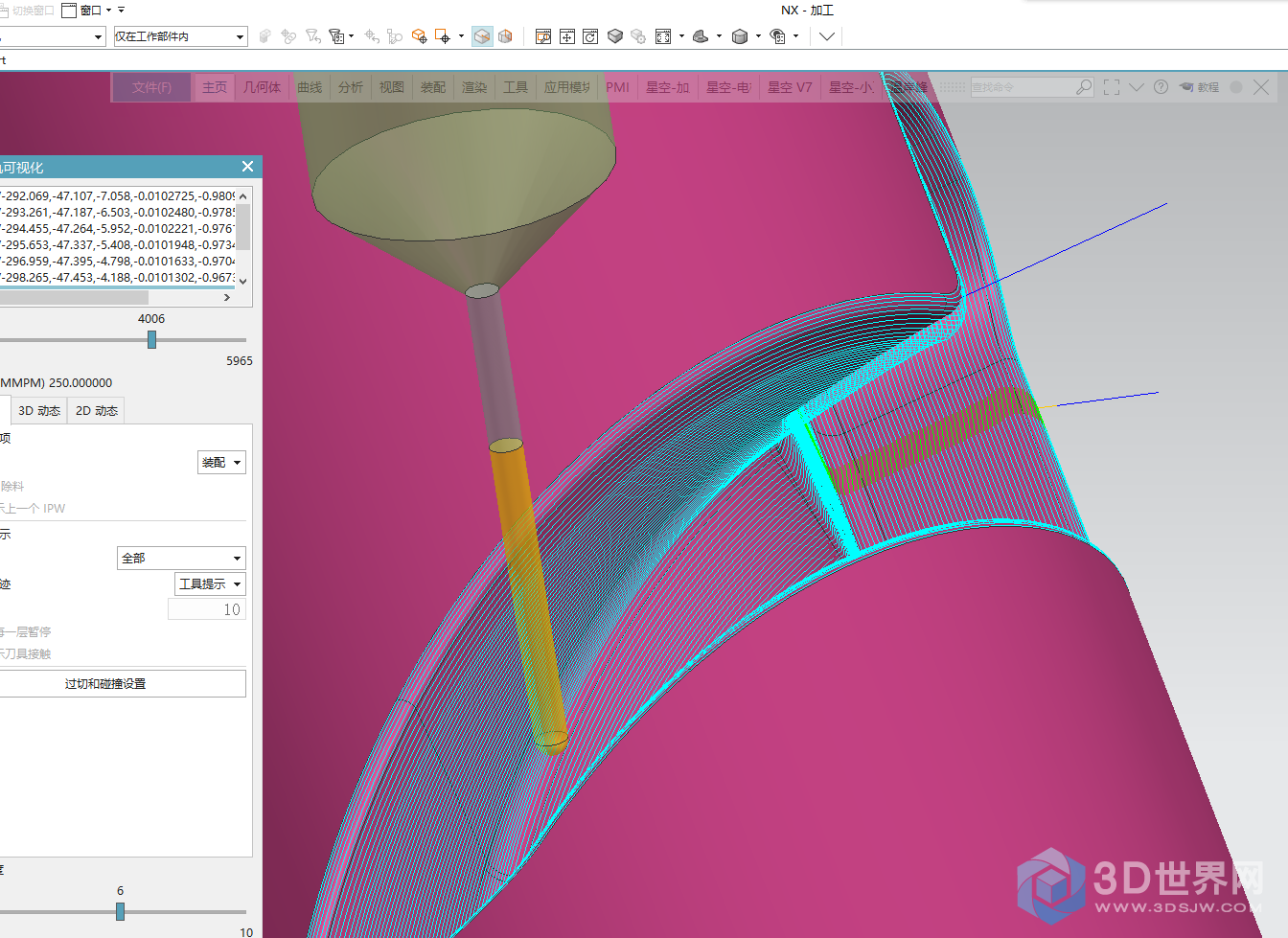This screenshot has width=1288, height=938.
Task: Switch to the 曲线 ribbon tab
Action: (x=310, y=87)
